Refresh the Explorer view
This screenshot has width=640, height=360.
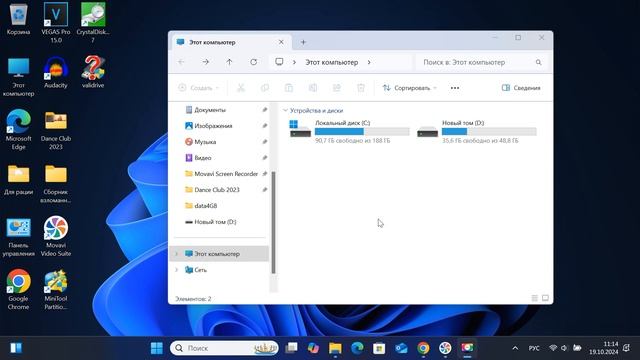253,62
